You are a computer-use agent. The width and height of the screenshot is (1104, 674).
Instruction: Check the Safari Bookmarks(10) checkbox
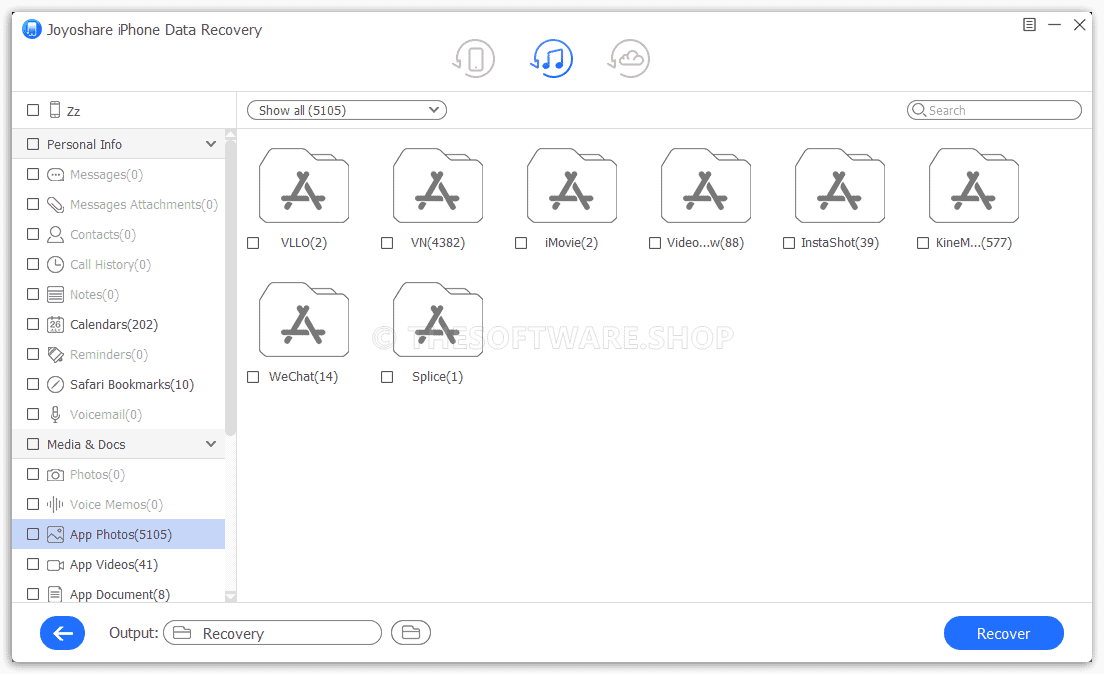[x=33, y=384]
